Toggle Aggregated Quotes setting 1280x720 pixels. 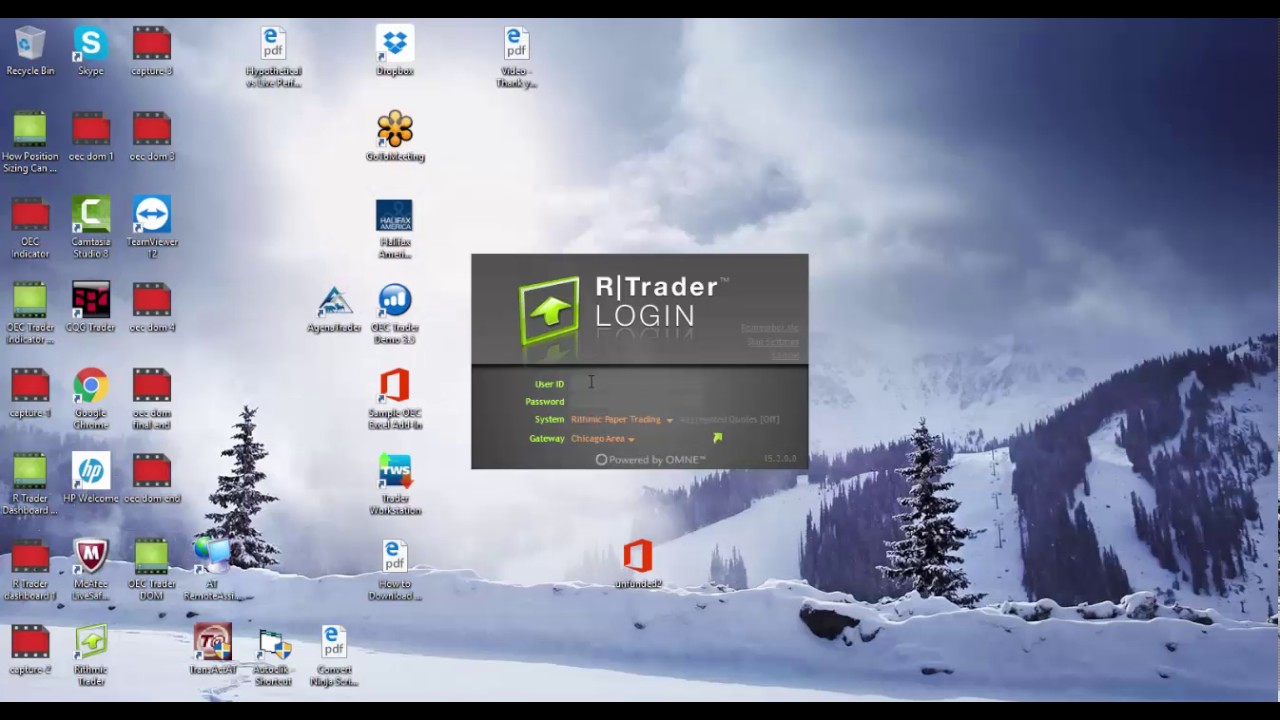click(x=729, y=420)
